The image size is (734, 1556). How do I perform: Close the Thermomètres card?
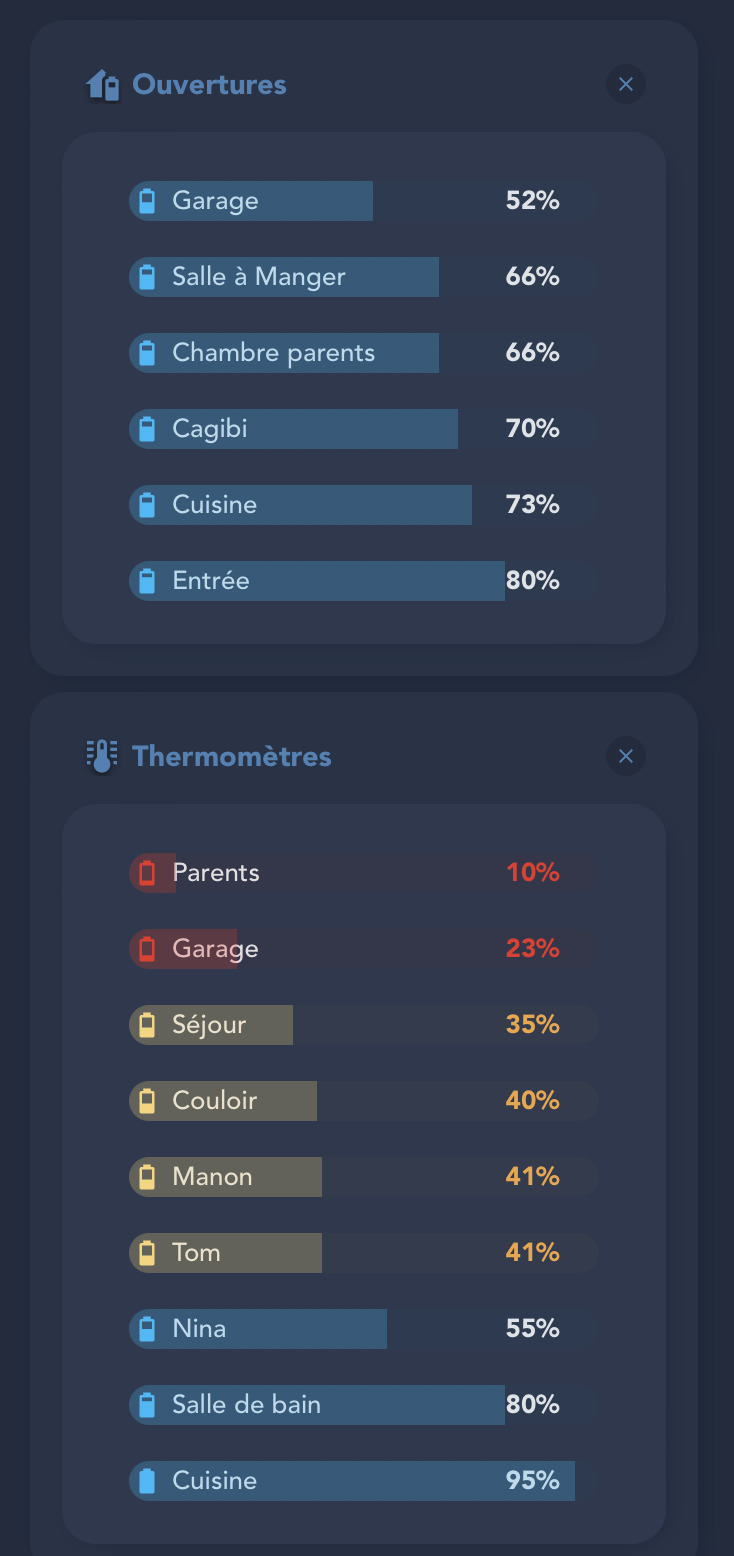[626, 756]
